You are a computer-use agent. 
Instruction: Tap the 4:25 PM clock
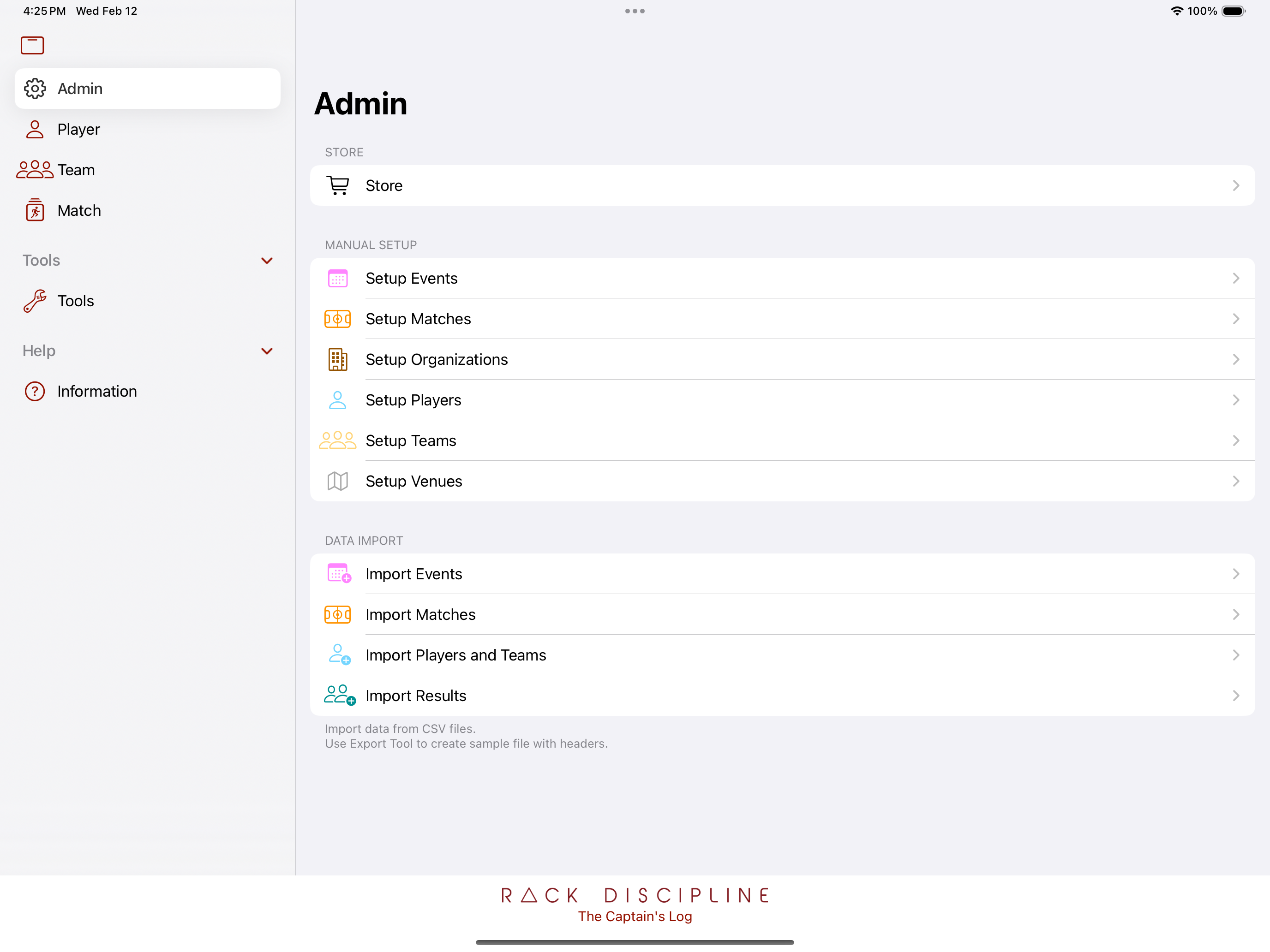[44, 11]
